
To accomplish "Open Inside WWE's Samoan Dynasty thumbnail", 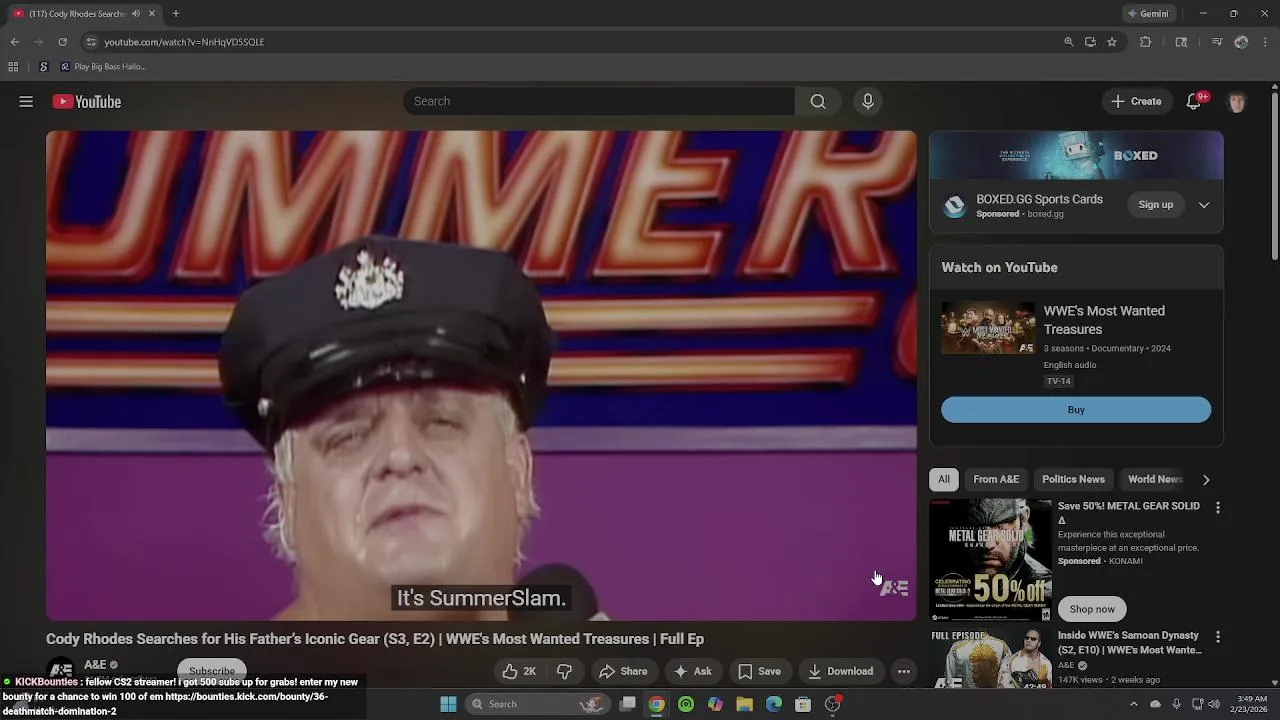I will pyautogui.click(x=990, y=659).
